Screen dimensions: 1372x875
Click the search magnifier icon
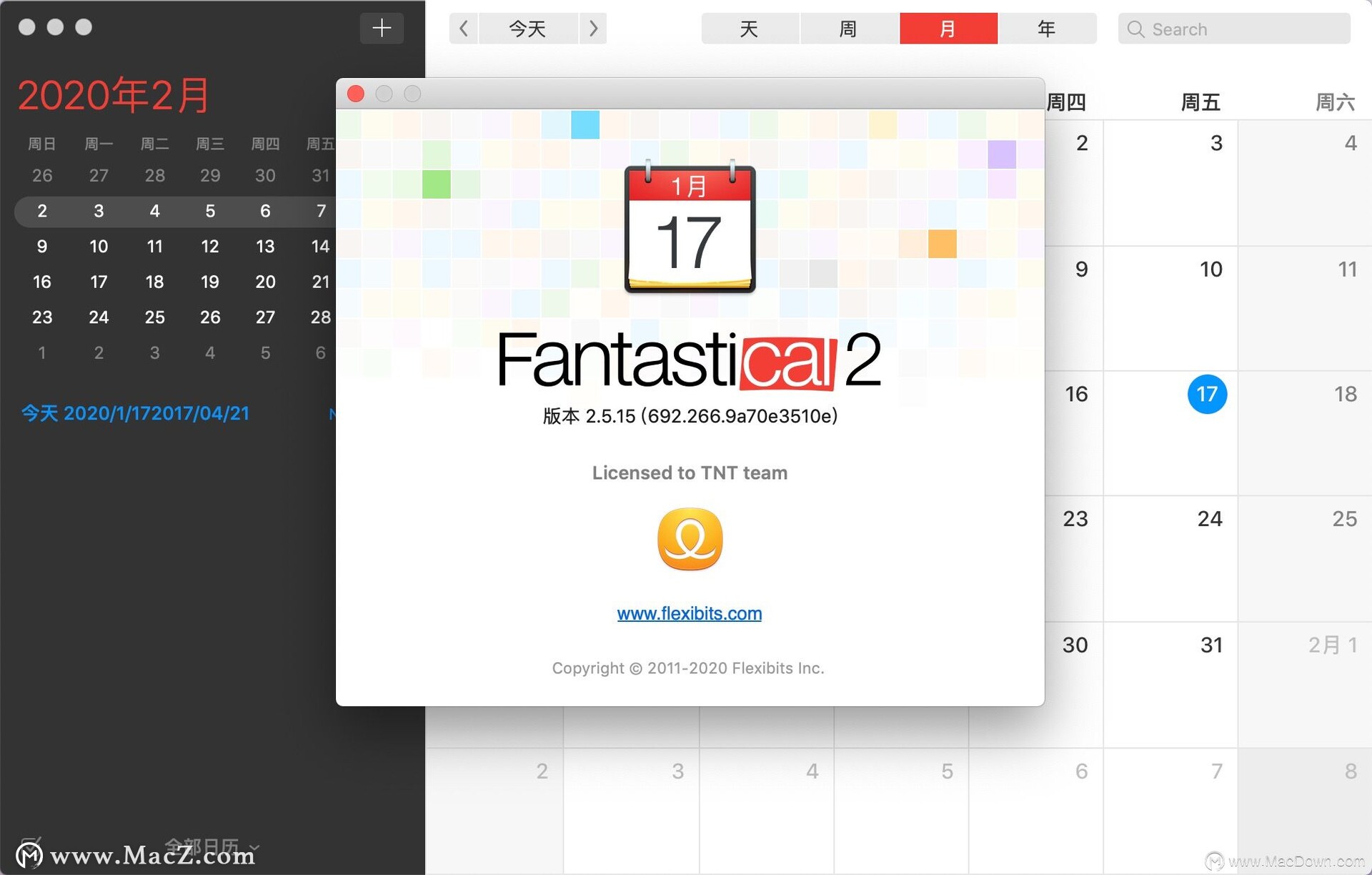(x=1135, y=29)
